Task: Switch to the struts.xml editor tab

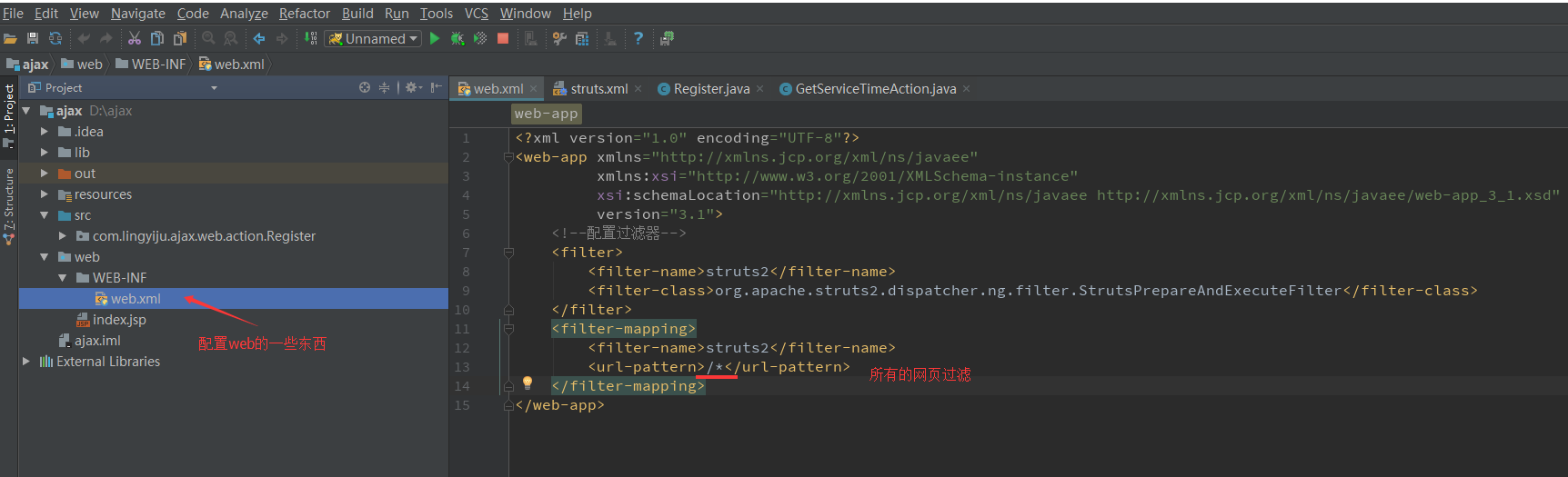Action: tap(598, 89)
